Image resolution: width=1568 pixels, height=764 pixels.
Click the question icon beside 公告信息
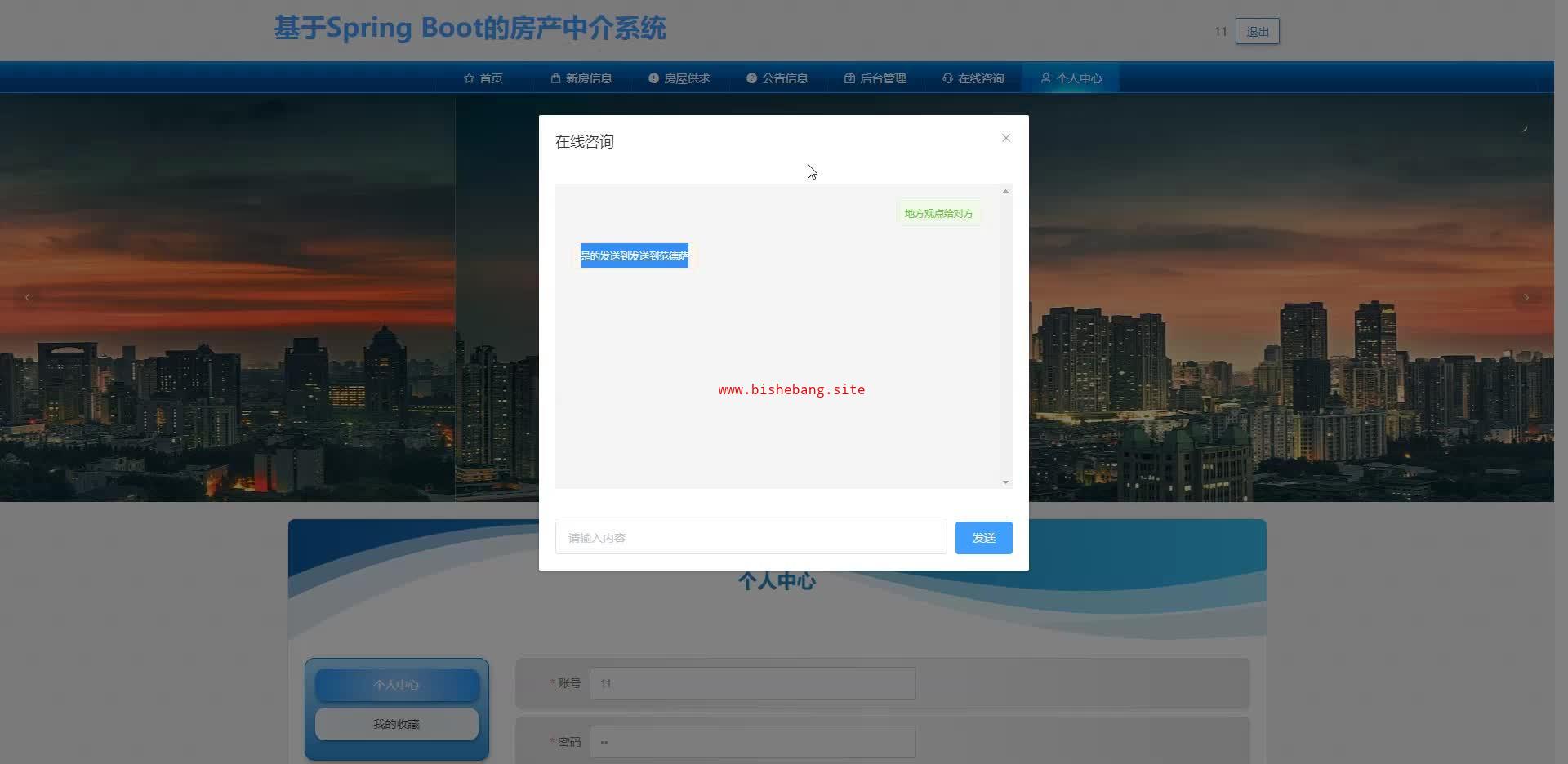pyautogui.click(x=751, y=78)
